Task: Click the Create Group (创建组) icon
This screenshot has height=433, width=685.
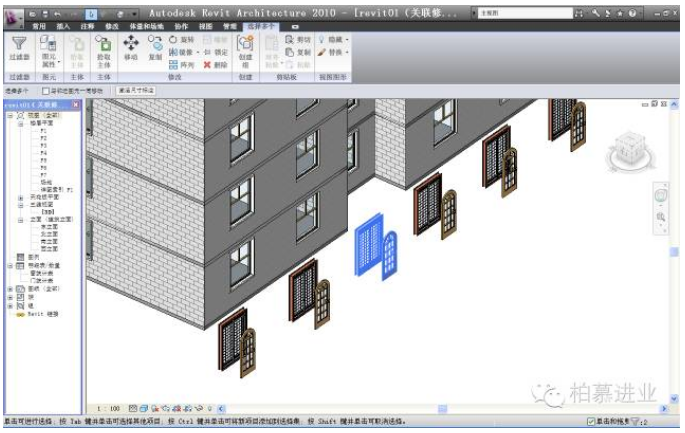Action: click(x=246, y=46)
